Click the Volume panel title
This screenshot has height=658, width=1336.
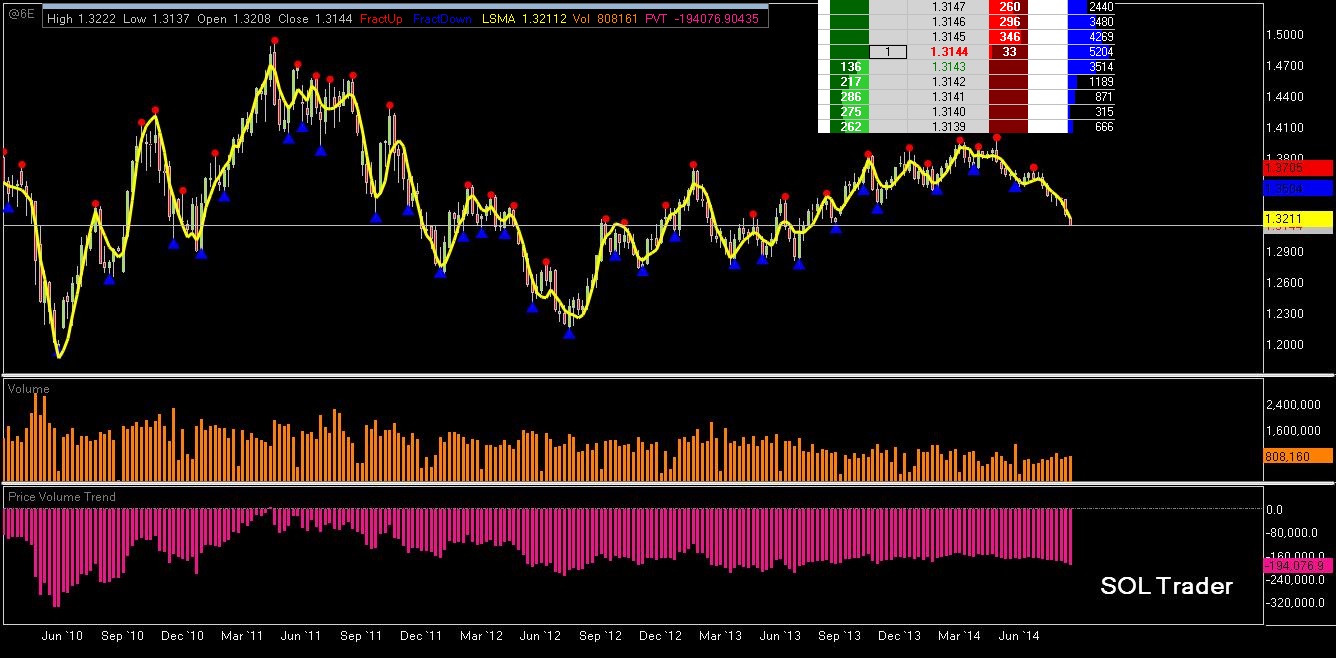tap(28, 389)
